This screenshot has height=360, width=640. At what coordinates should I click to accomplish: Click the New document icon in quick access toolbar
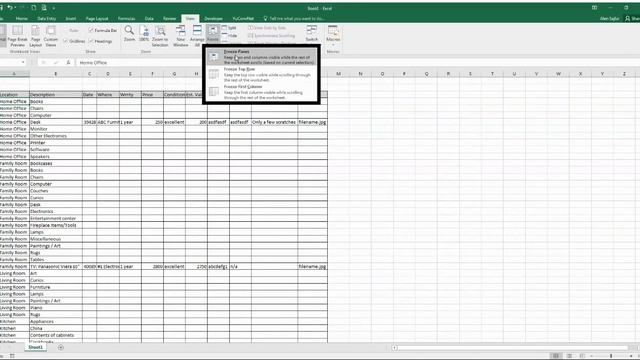(33, 8)
